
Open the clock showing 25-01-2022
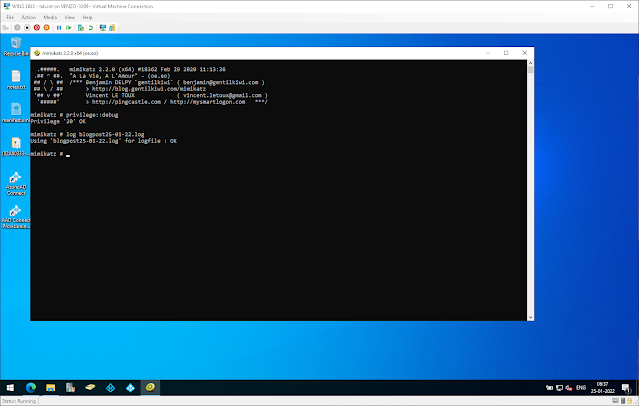pos(603,388)
